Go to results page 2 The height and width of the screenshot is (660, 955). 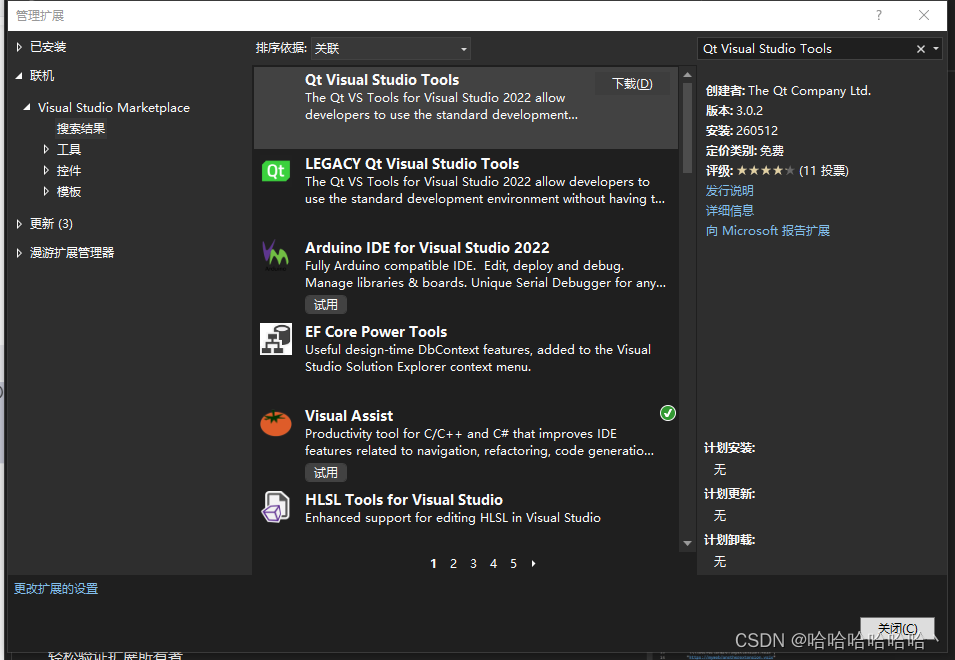(453, 564)
